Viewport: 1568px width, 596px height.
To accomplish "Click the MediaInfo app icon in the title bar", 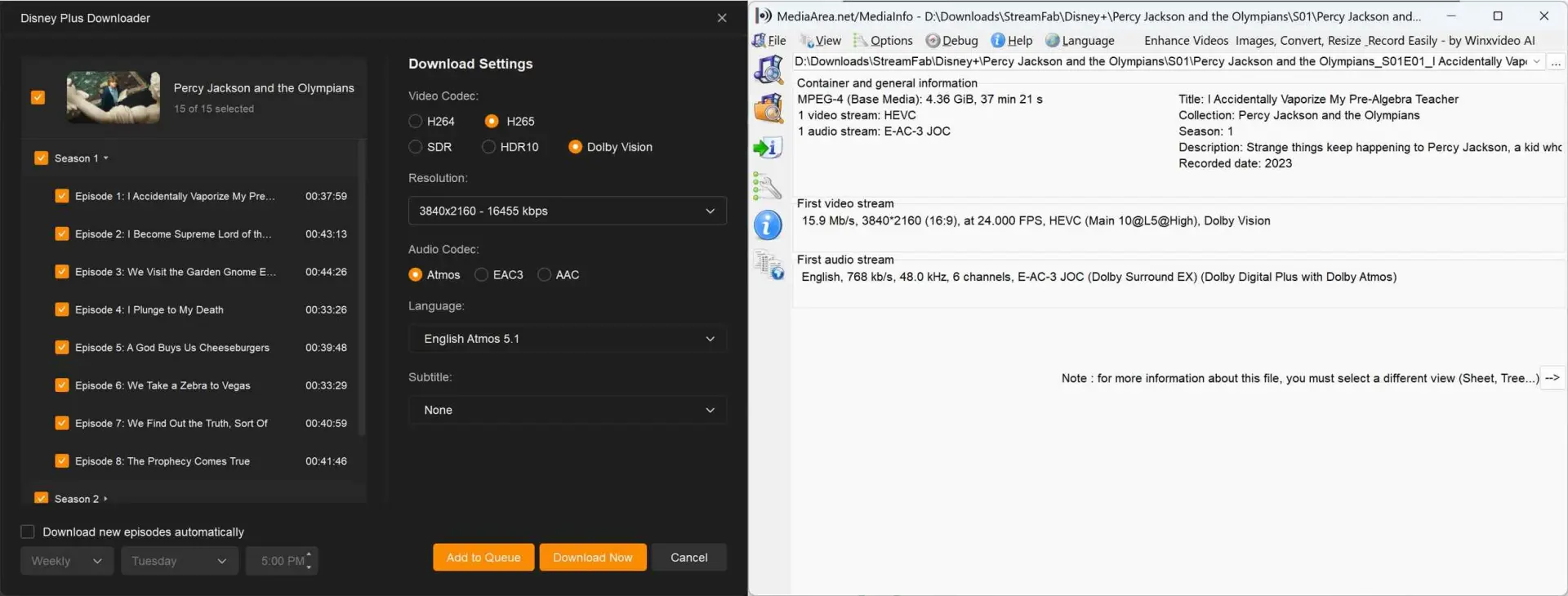I will point(764,16).
